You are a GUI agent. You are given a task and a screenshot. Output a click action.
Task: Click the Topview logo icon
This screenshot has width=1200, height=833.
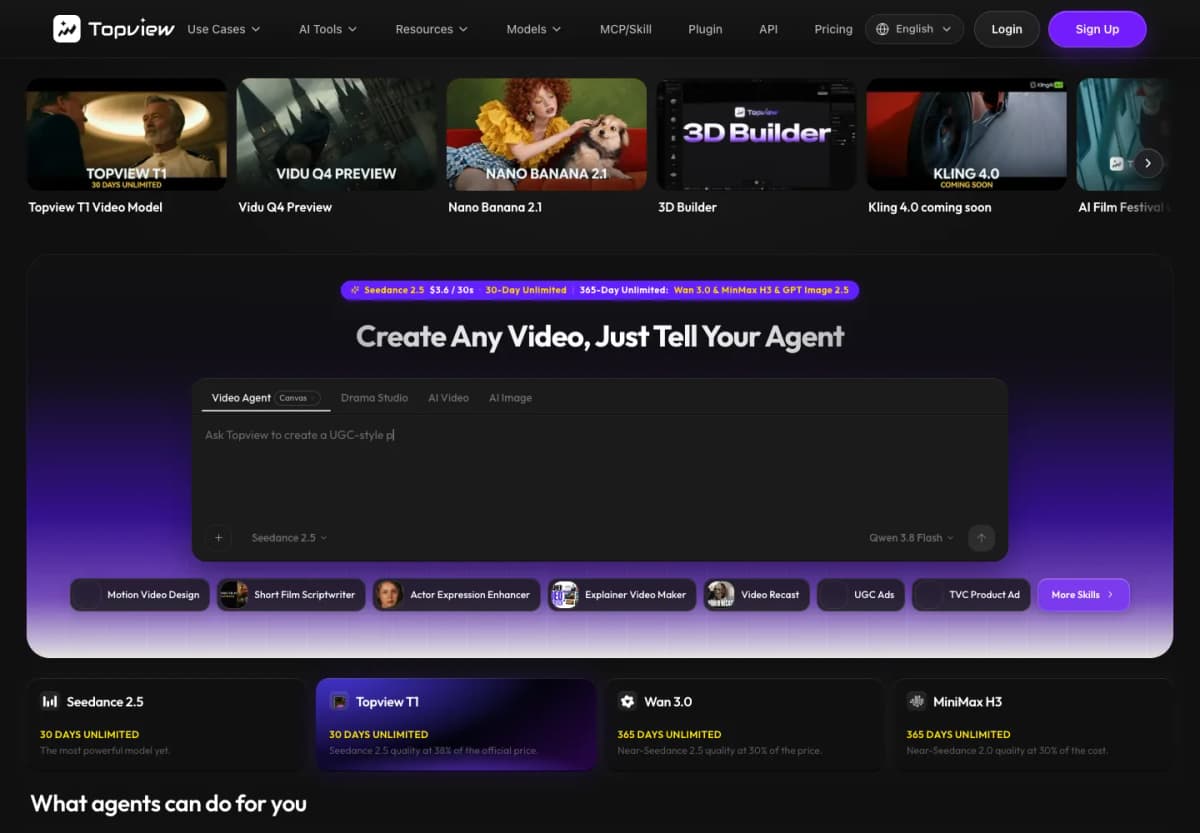[67, 29]
